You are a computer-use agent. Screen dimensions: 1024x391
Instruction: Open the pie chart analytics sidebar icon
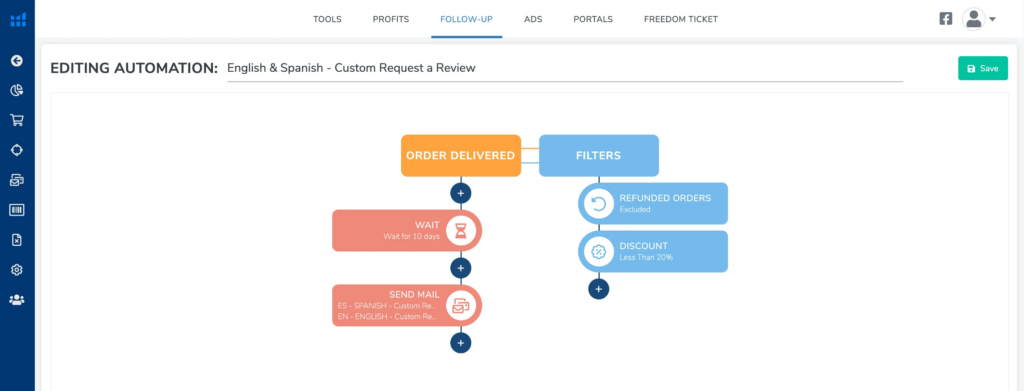17,91
